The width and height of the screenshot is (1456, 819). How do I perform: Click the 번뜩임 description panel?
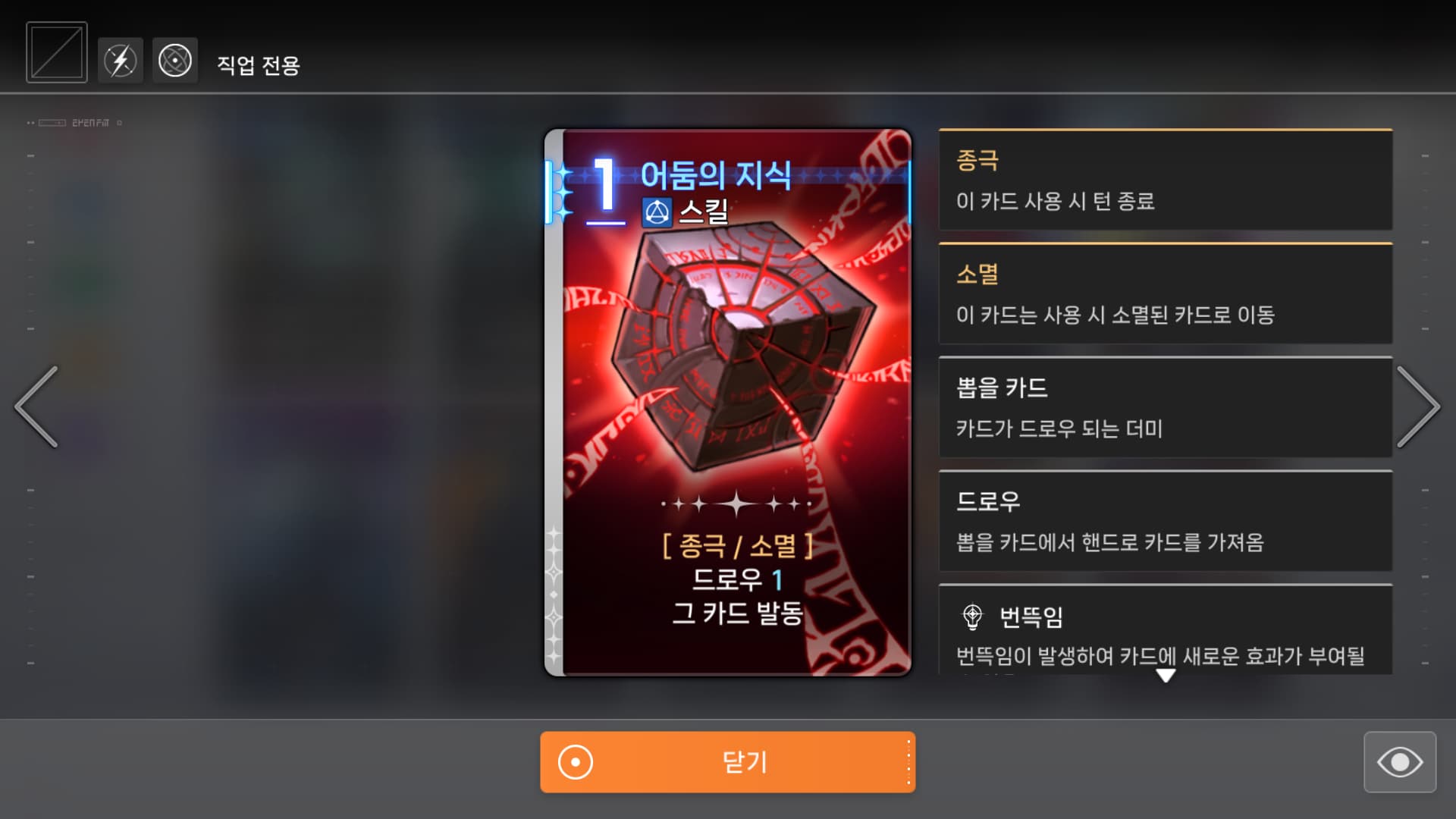click(1166, 629)
